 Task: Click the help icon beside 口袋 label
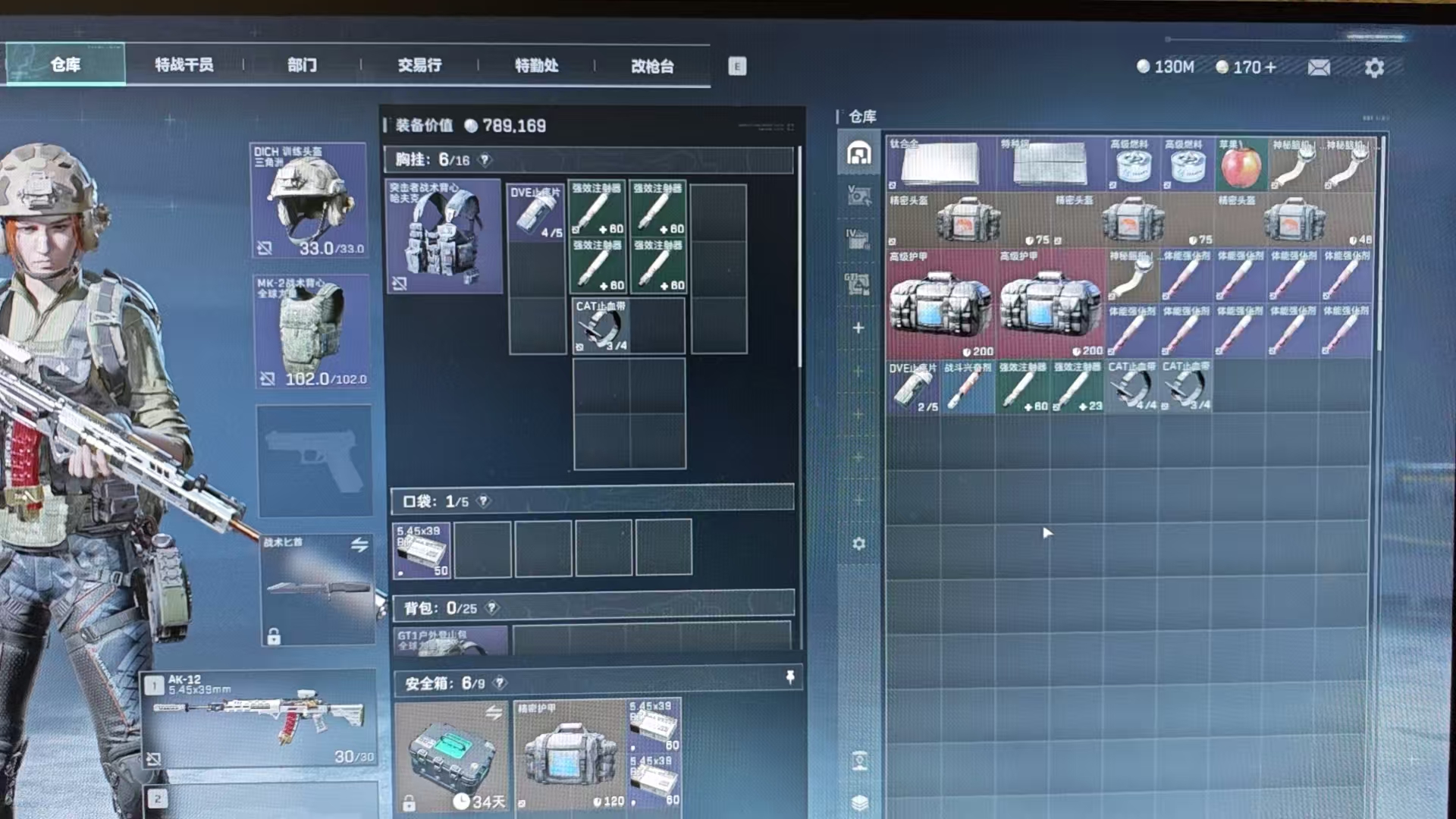(483, 501)
